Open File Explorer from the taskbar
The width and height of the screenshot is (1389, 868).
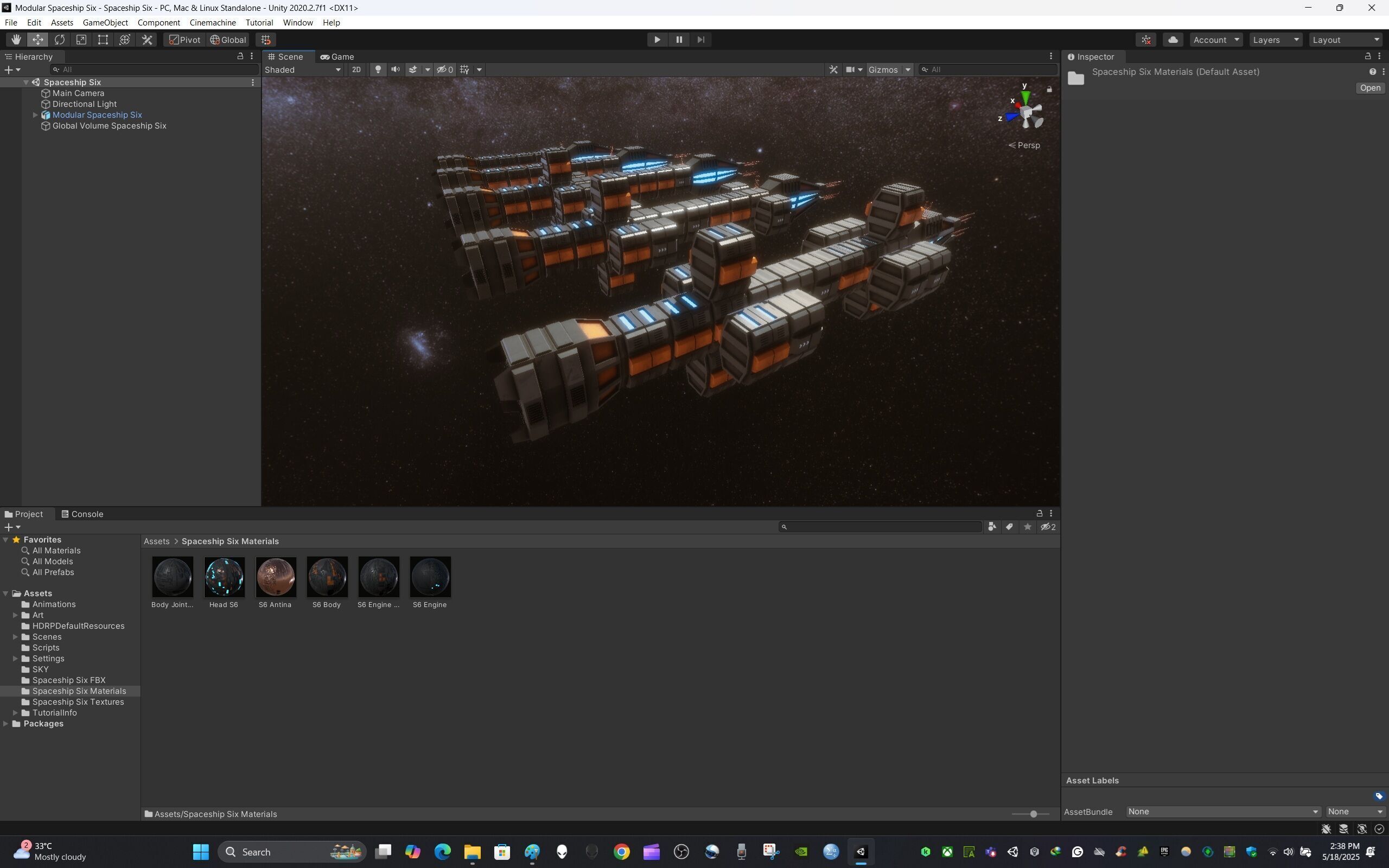[x=473, y=852]
